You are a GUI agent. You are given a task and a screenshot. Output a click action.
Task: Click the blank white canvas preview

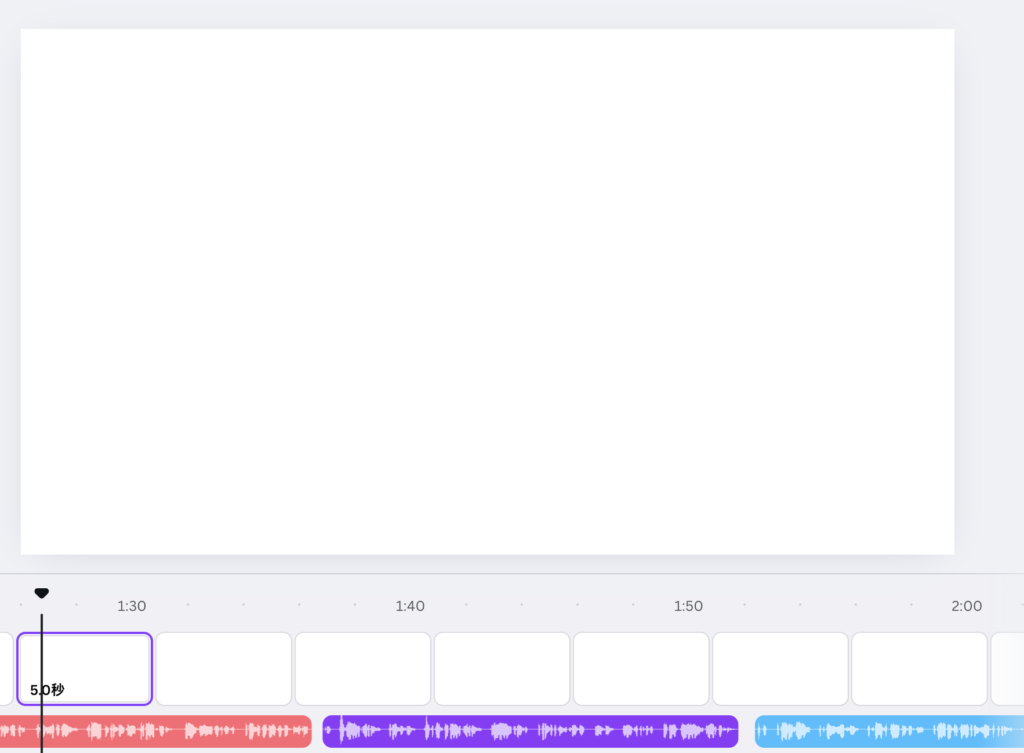click(487, 291)
